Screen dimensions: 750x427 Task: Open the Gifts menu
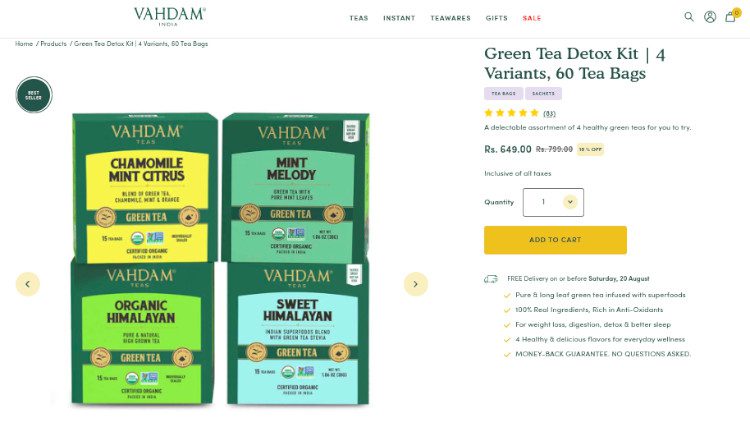coord(496,18)
